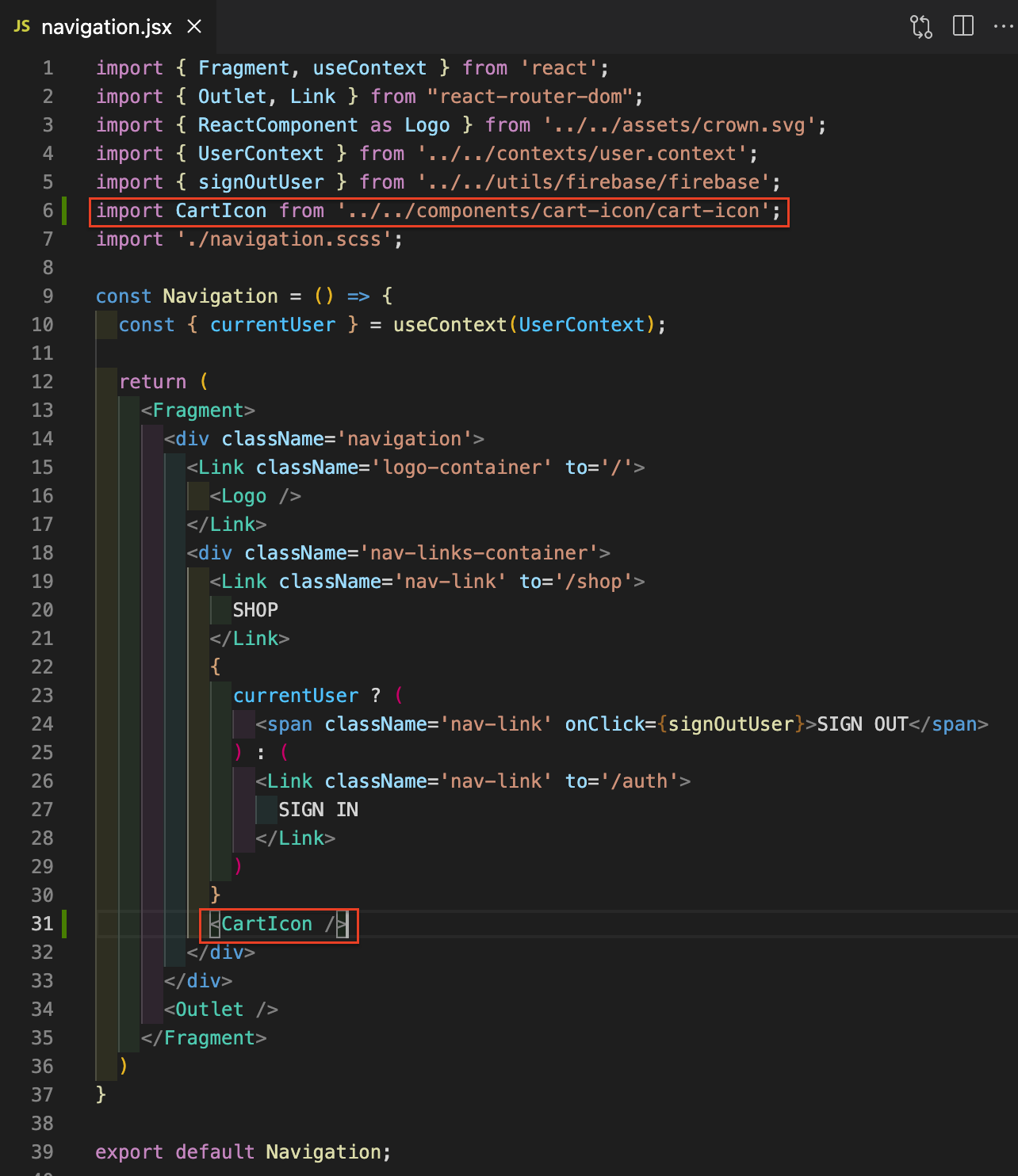This screenshot has width=1018, height=1176.
Task: Click 'Navigation' in the const declaration on line 9
Action: 220,296
